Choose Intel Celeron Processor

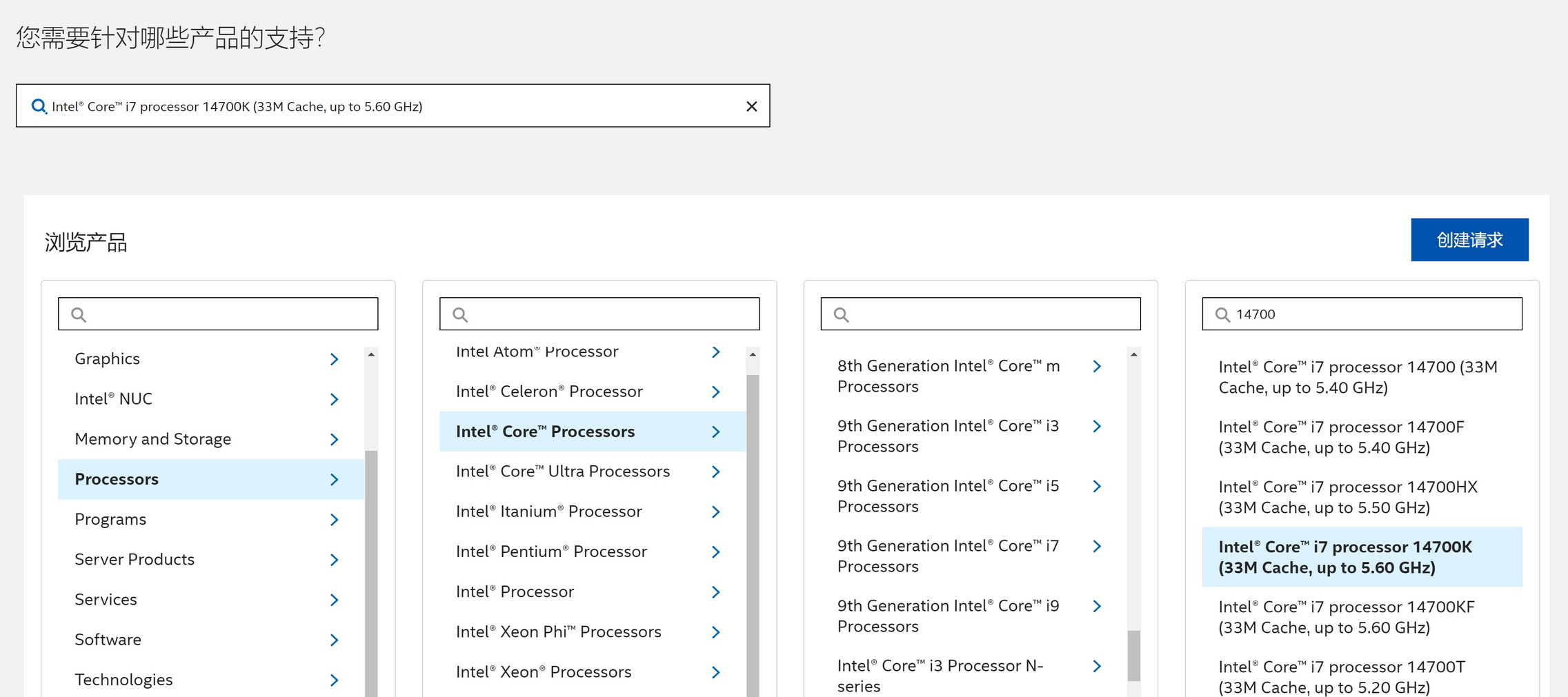pos(592,392)
